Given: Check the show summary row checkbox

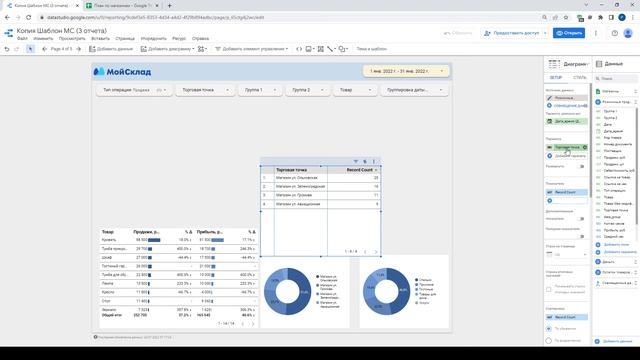Looking at the screenshot, I should [x=549, y=289].
